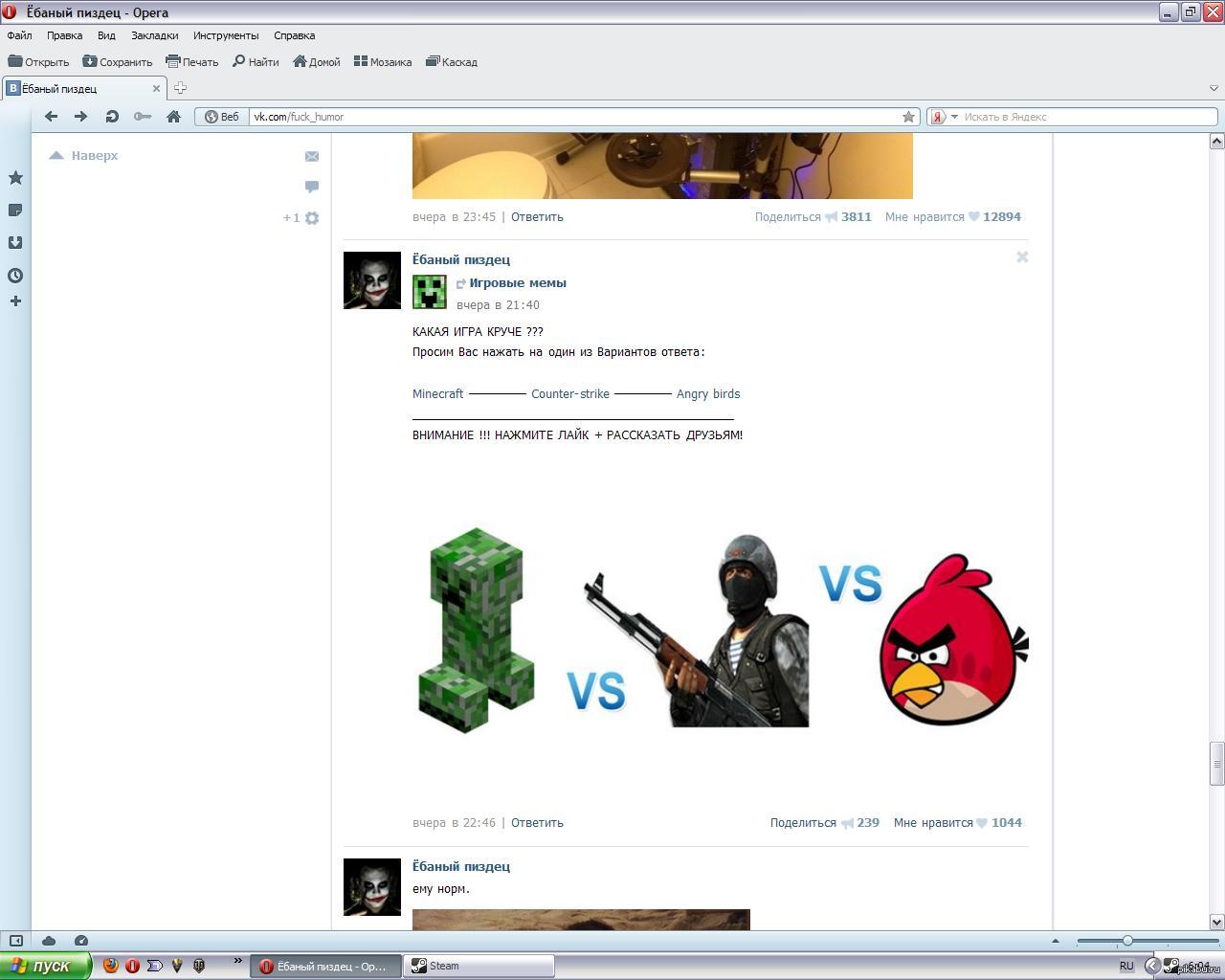Click the Веб security badge
Image resolution: width=1225 pixels, height=980 pixels.
click(222, 117)
